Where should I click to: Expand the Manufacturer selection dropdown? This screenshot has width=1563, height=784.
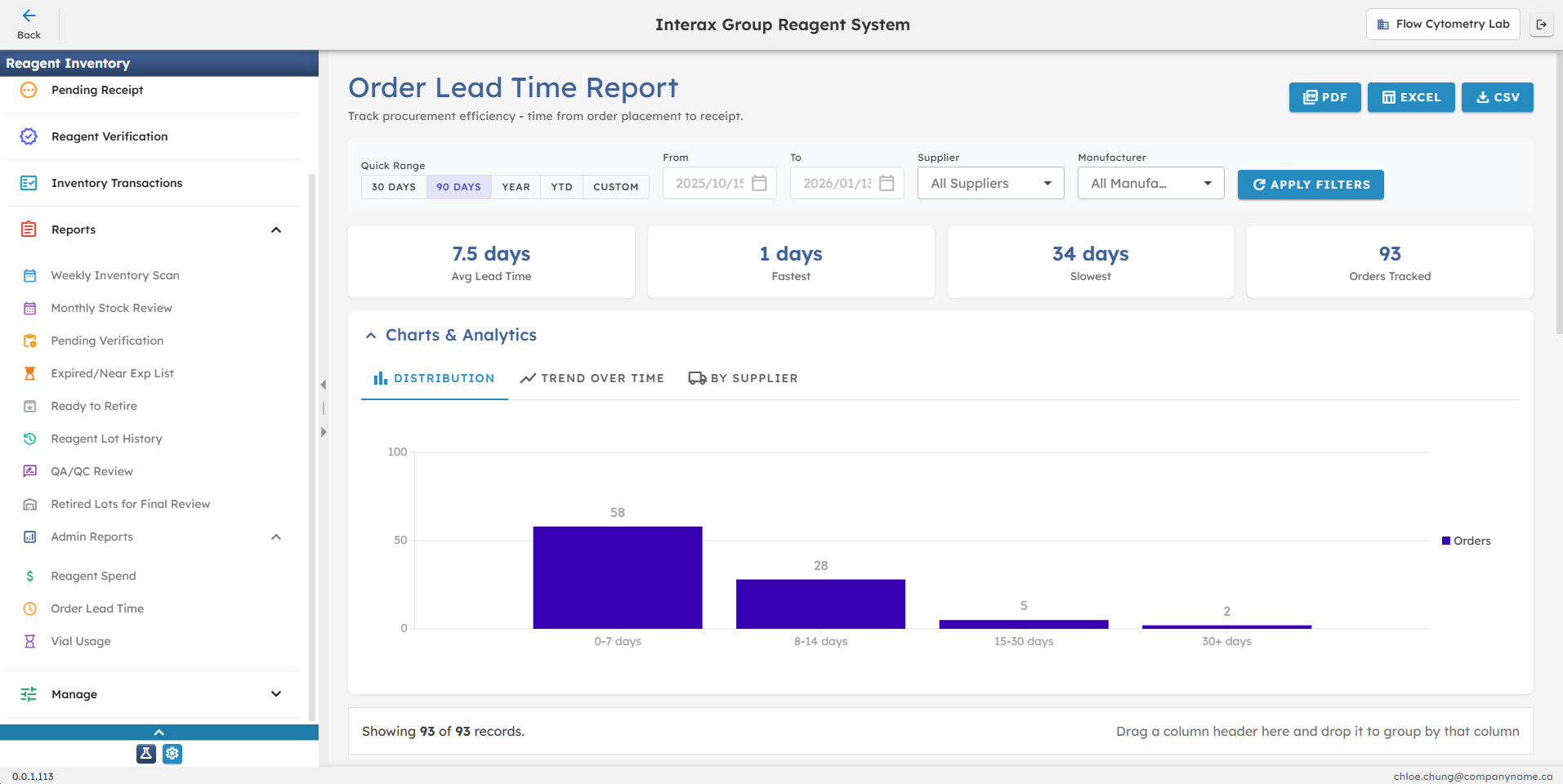(1150, 183)
